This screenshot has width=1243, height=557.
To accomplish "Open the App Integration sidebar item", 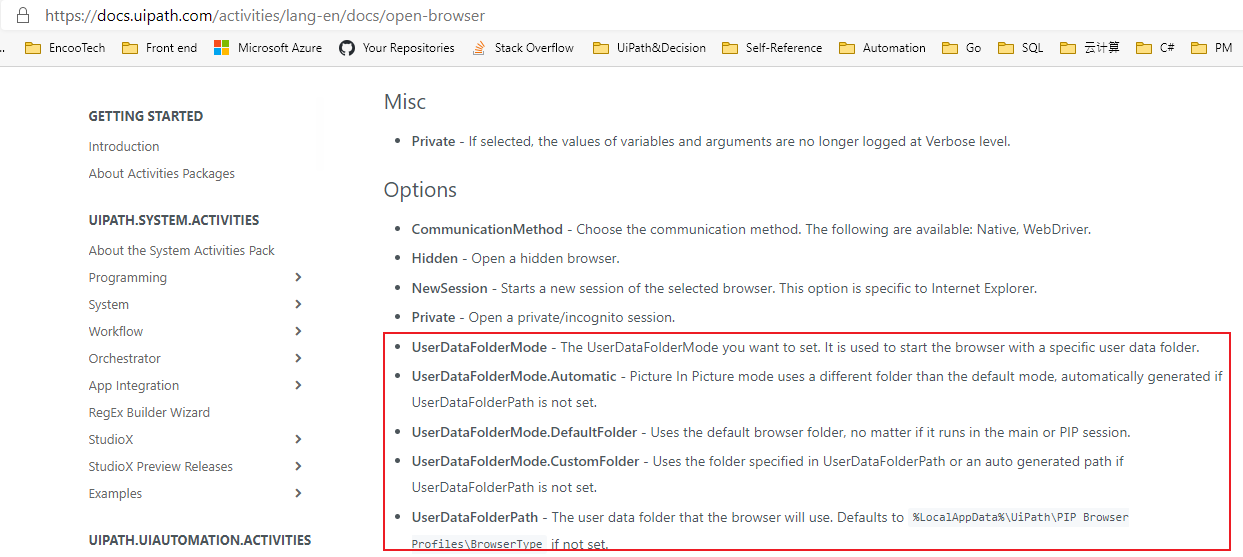I will pyautogui.click(x=134, y=385).
